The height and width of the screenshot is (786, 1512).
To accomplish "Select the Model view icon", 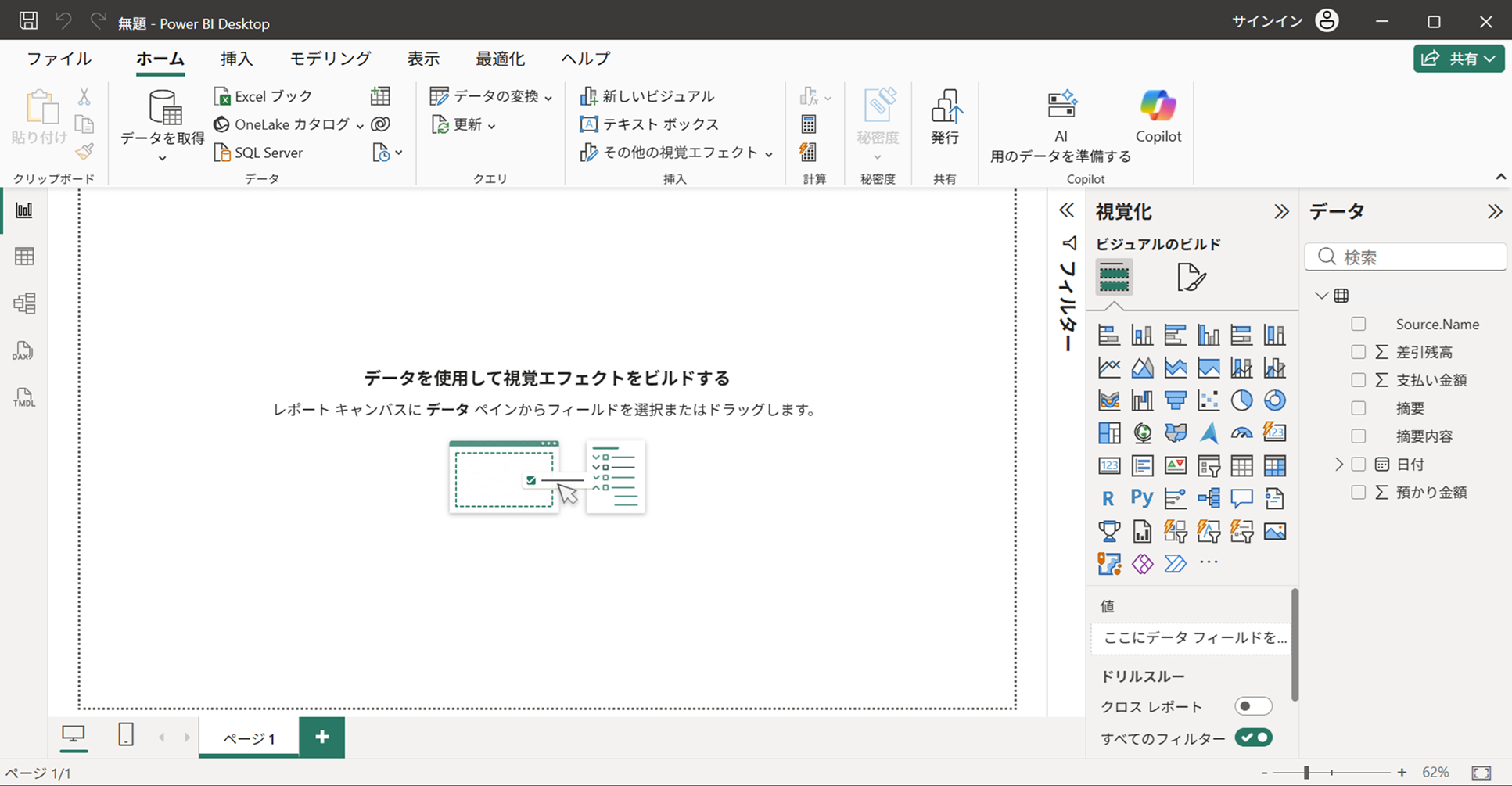I will click(24, 303).
